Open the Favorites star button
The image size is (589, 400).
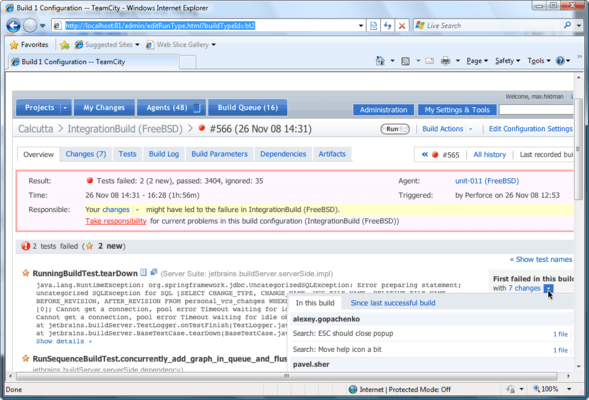coord(29,45)
